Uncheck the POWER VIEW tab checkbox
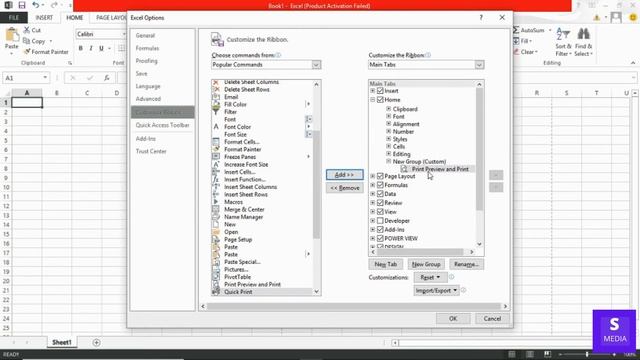 pyautogui.click(x=380, y=238)
